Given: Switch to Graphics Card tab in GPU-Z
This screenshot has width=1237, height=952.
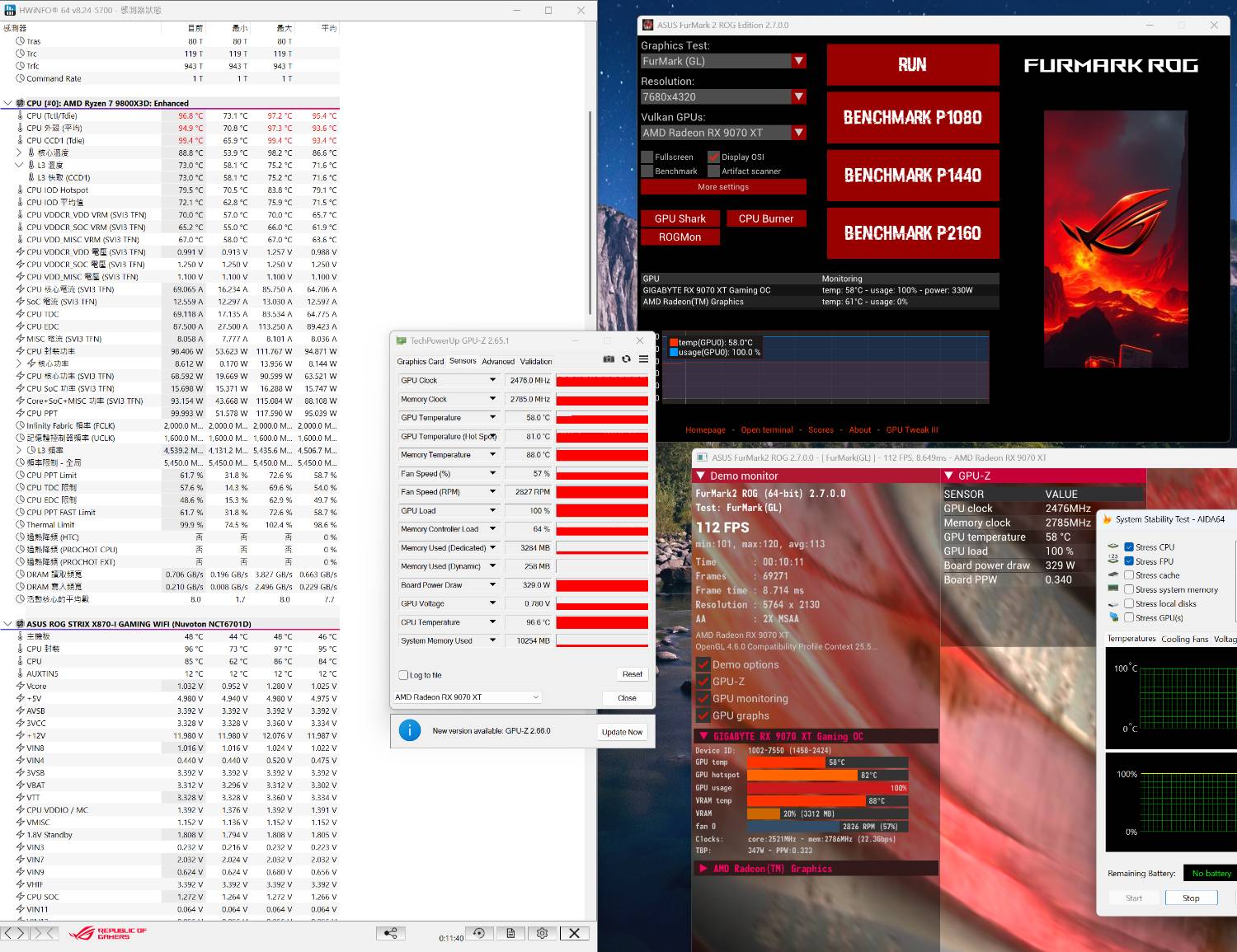Looking at the screenshot, I should pyautogui.click(x=420, y=361).
